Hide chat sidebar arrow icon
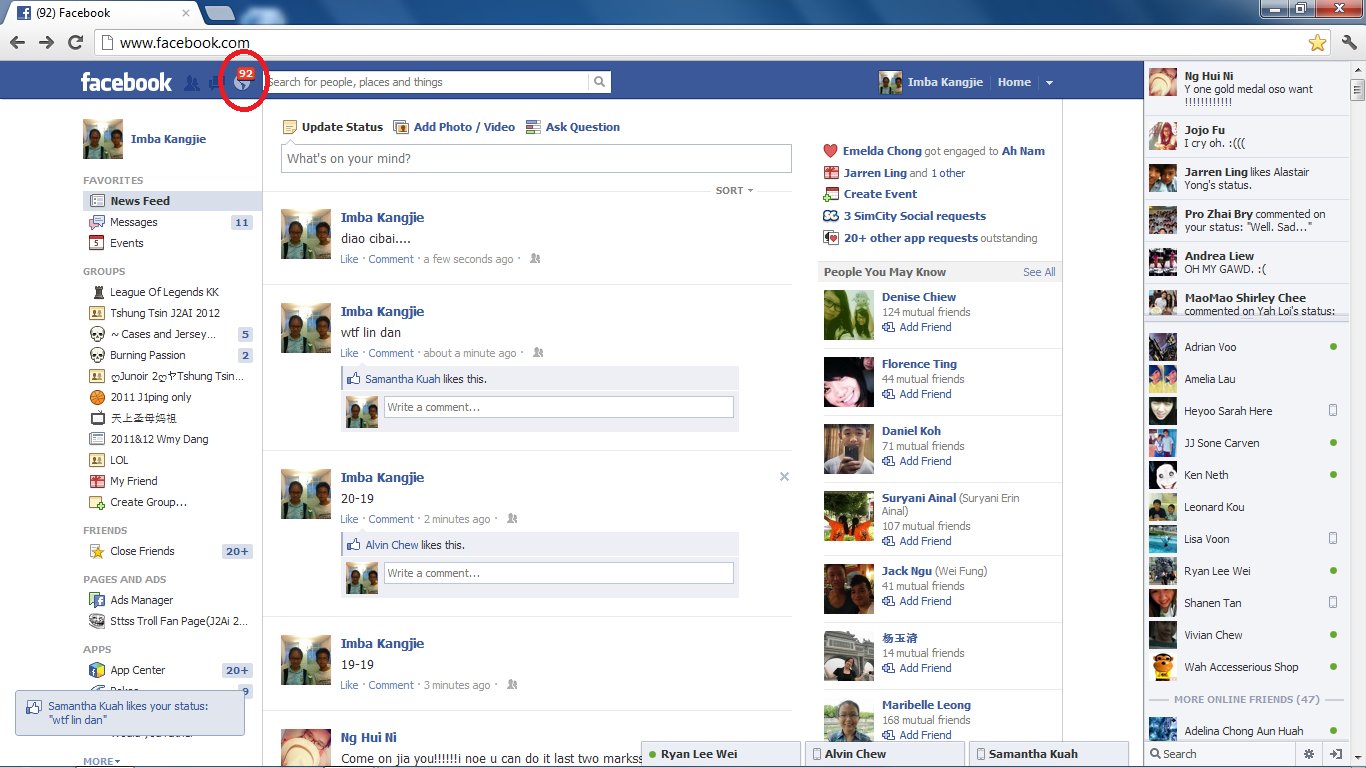The width and height of the screenshot is (1366, 768). click(1335, 754)
